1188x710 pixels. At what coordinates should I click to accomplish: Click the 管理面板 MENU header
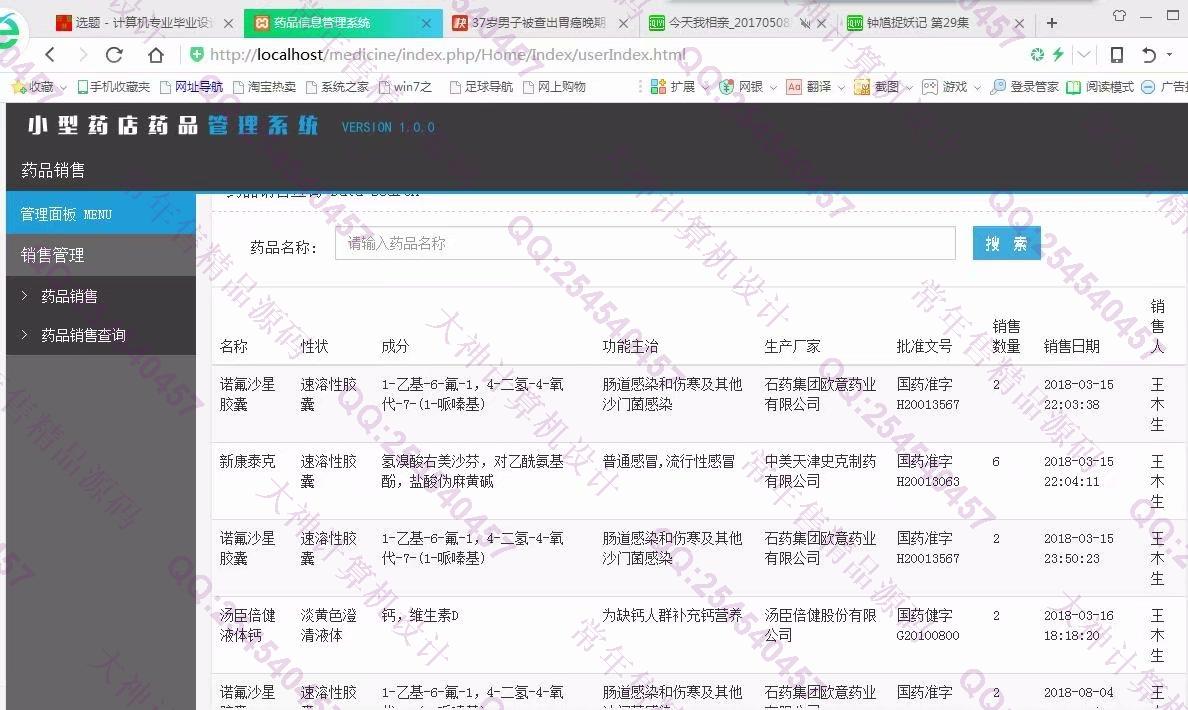pos(101,214)
